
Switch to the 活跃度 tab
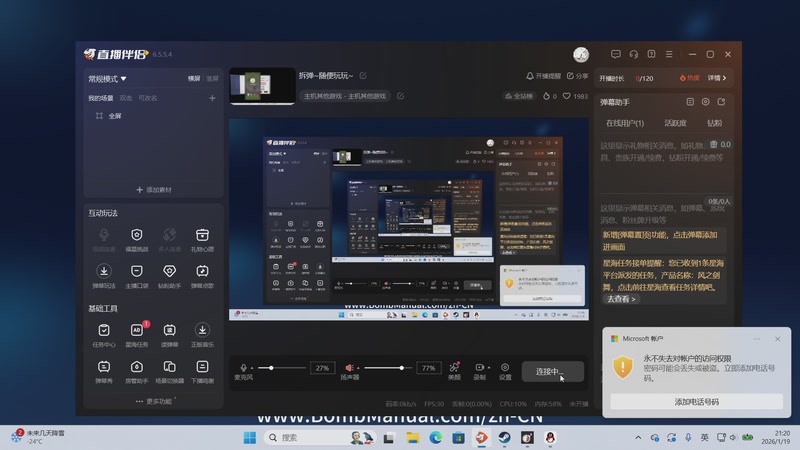pyautogui.click(x=675, y=123)
